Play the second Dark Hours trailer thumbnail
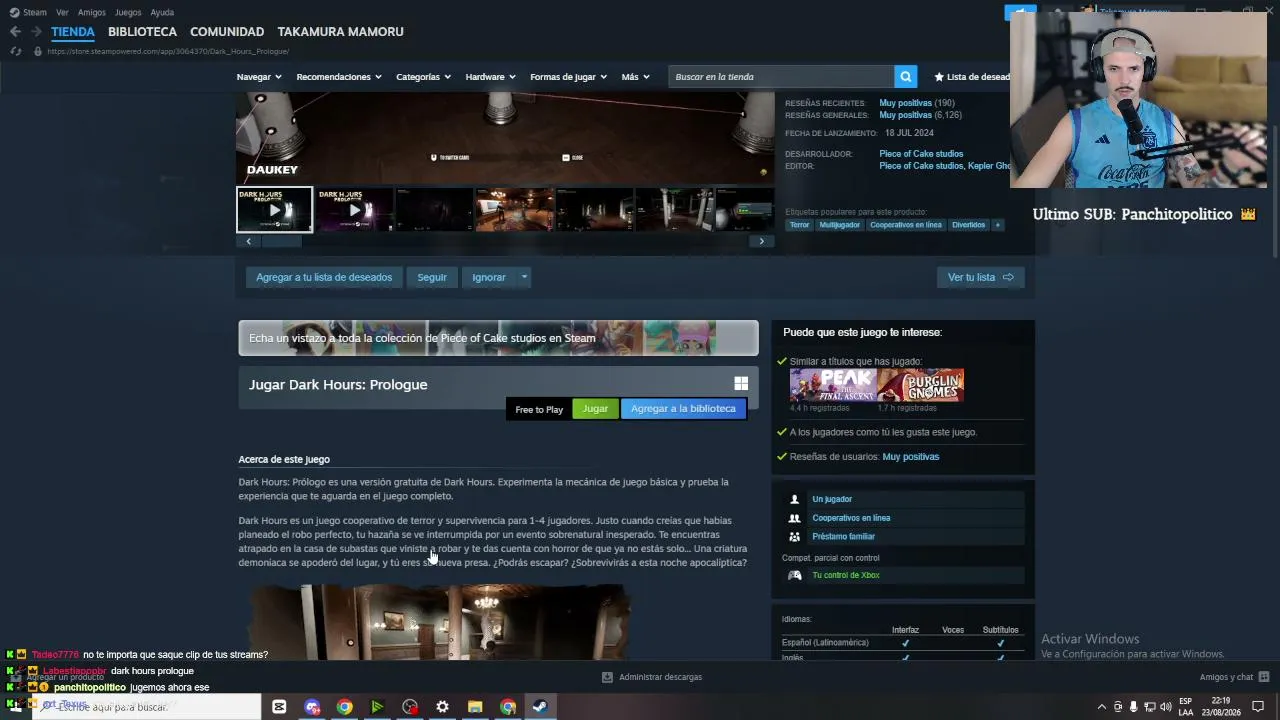Image resolution: width=1280 pixels, height=720 pixels. tap(354, 210)
